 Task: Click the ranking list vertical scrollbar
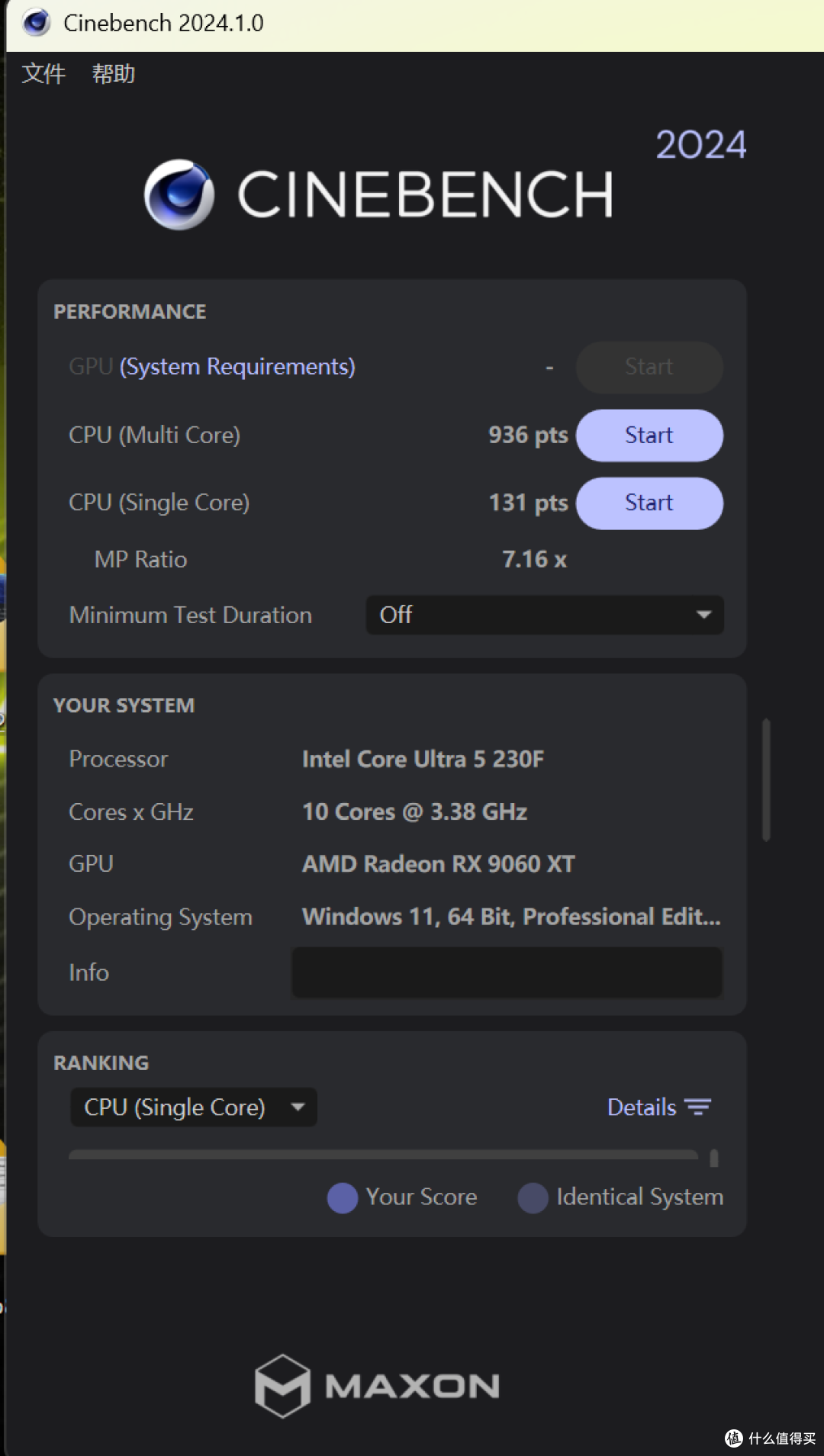714,1159
